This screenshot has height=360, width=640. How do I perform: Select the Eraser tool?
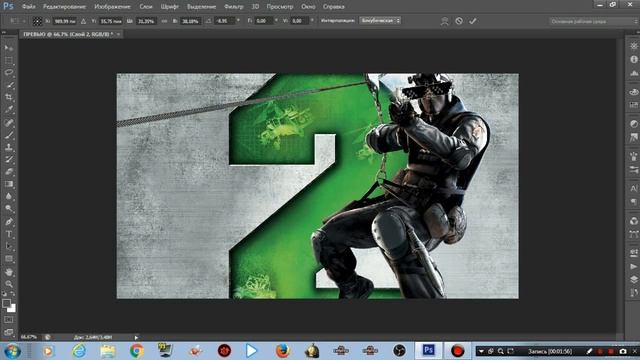(9, 172)
